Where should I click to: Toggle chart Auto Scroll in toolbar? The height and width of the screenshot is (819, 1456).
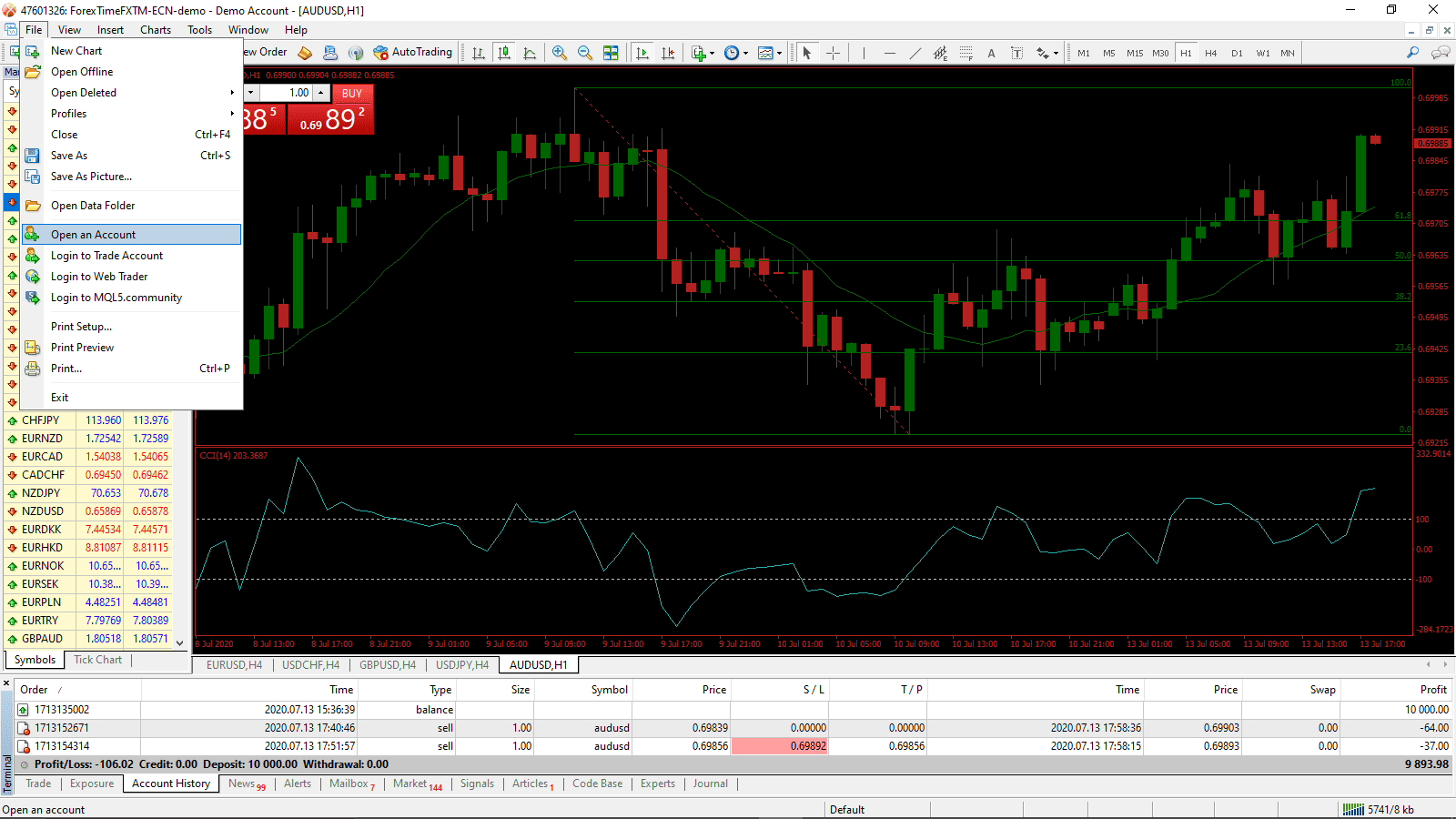point(642,53)
